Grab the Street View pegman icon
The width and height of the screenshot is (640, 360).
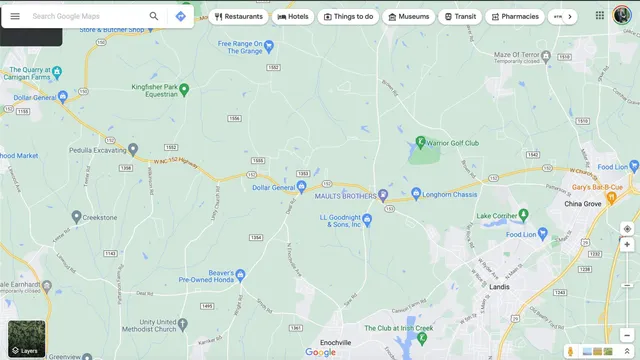pos(571,351)
